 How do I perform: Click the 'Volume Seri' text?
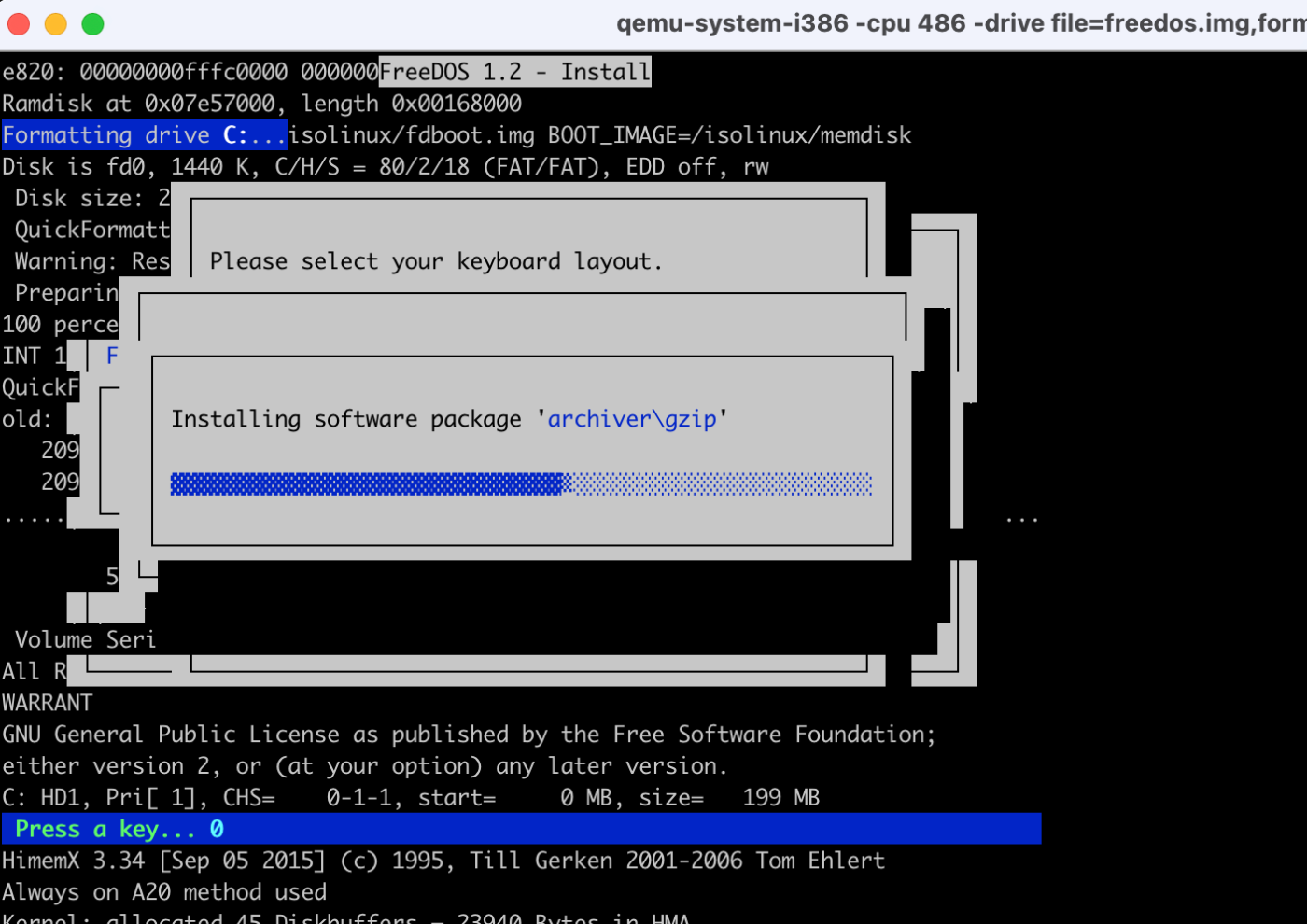click(85, 640)
